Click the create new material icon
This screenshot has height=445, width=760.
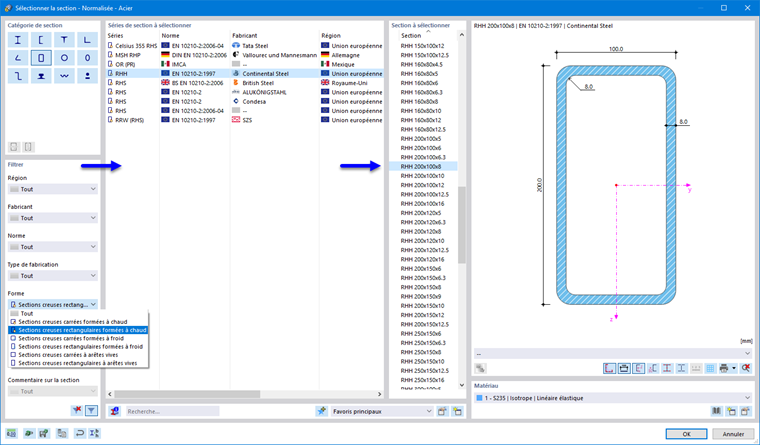point(731,411)
